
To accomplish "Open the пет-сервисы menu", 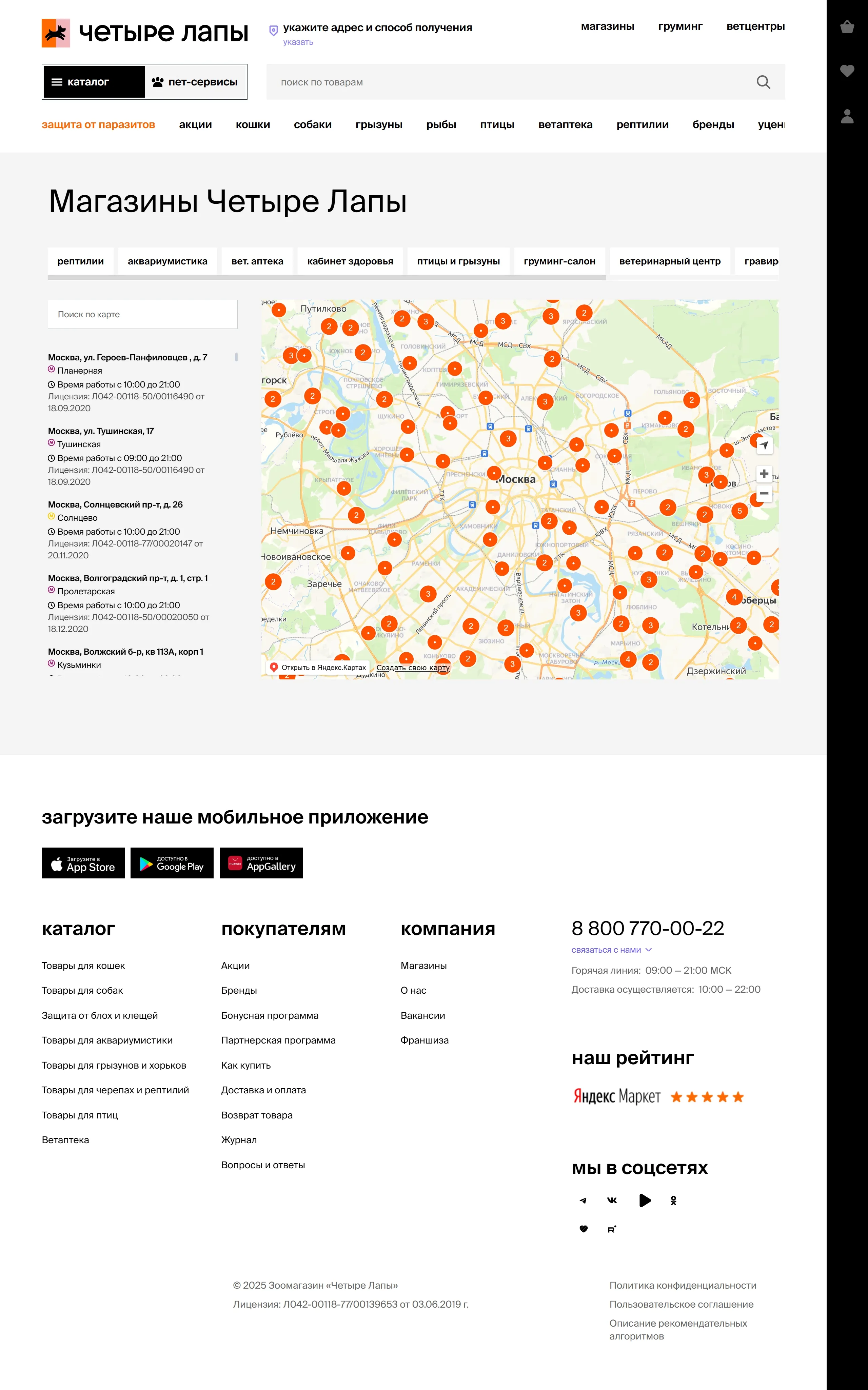I will point(195,82).
